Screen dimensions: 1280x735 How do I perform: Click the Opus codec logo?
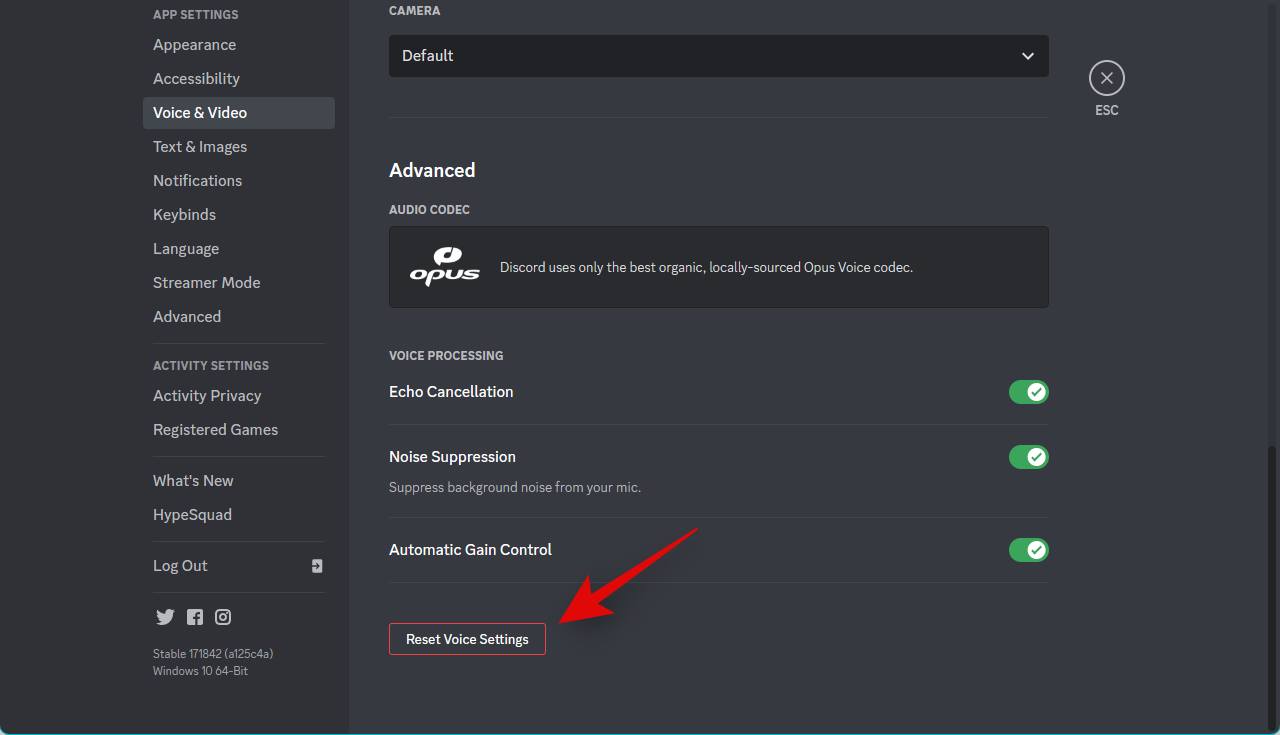[x=444, y=267]
